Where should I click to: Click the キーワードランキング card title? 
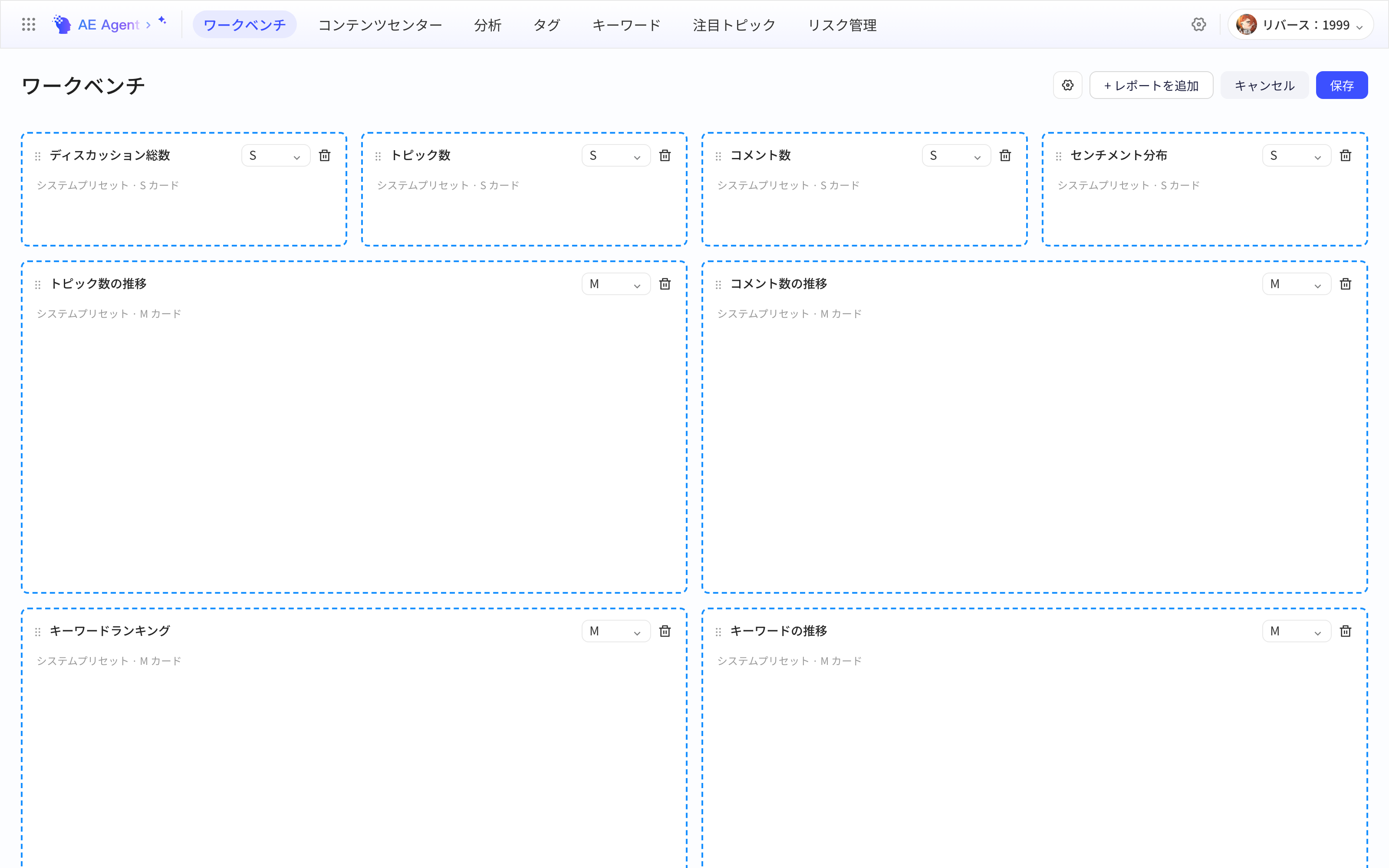(110, 631)
